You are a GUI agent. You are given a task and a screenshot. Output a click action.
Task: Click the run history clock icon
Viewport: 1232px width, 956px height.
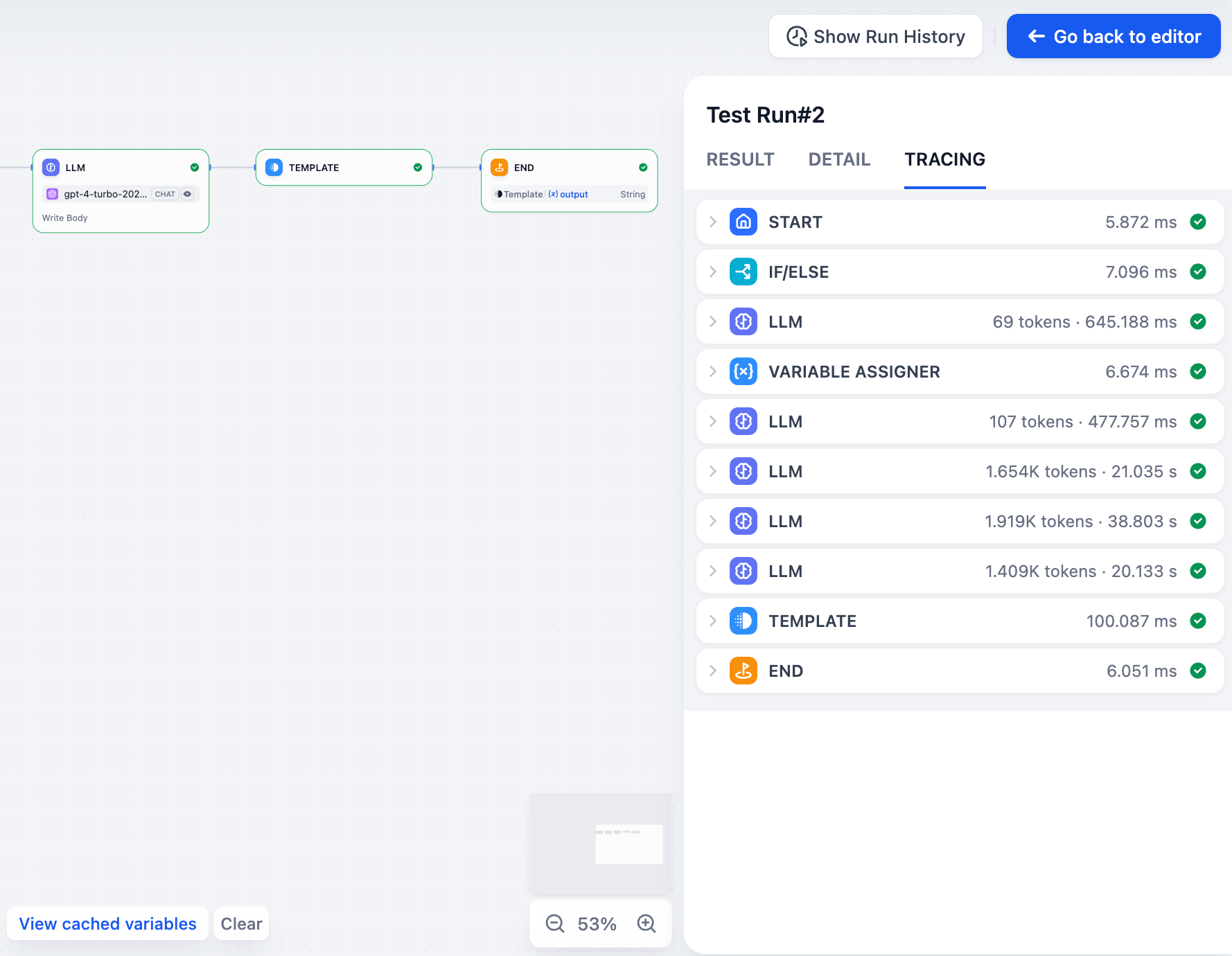point(797,36)
